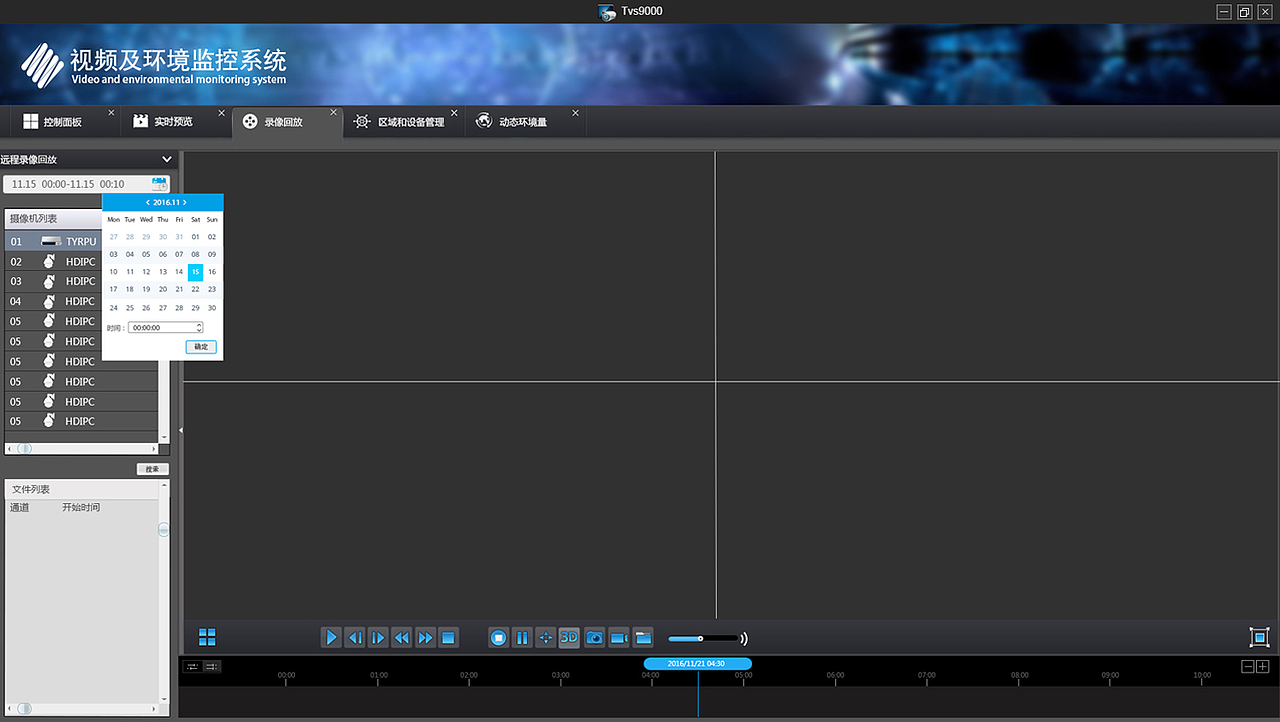Viewport: 1280px width, 722px height.
Task: Zoom in the timeline with plus
Action: coord(1263,667)
